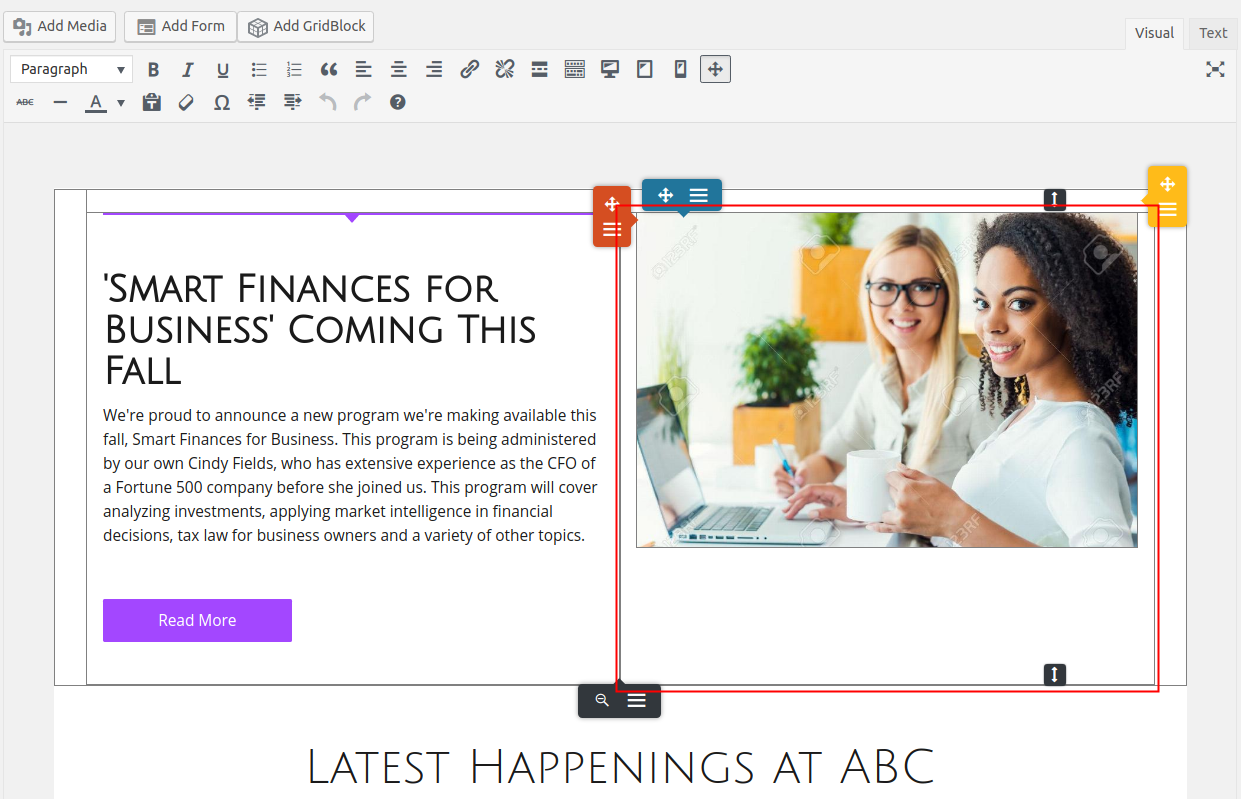Switch to the Text editor tab
1241x799 pixels.
coord(1213,33)
